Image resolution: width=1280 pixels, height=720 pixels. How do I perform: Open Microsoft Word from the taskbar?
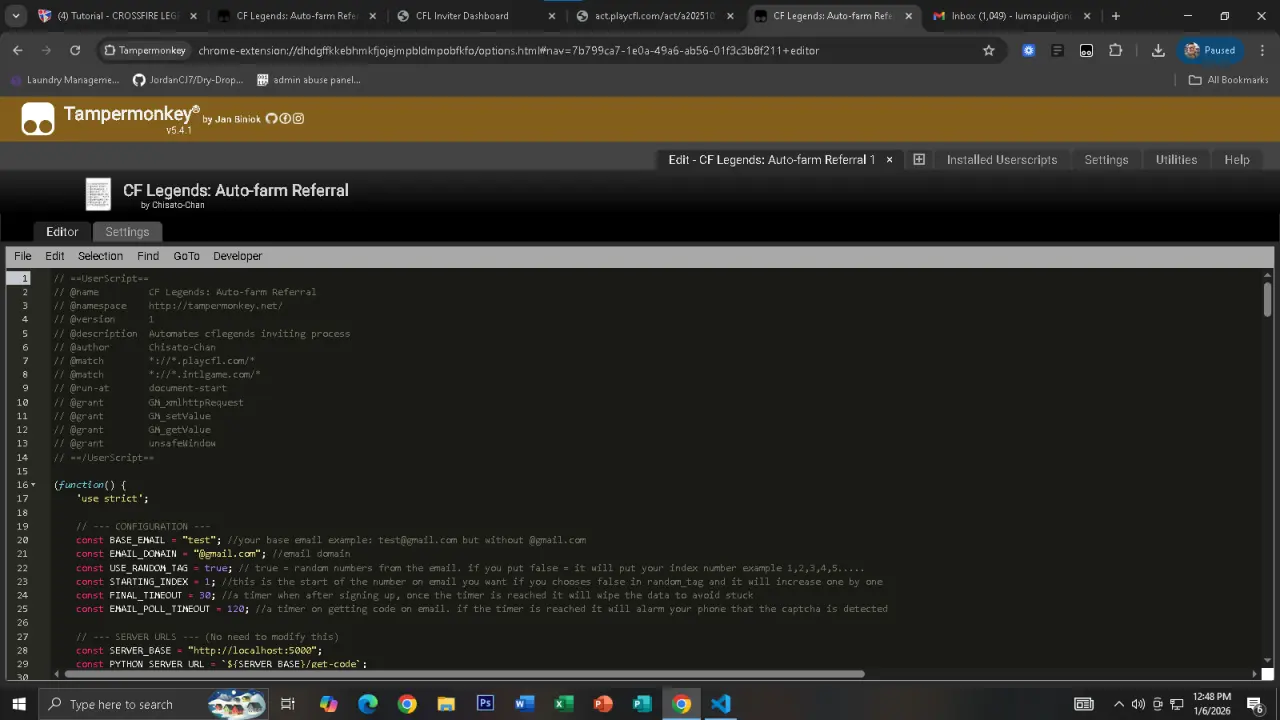tap(524, 704)
